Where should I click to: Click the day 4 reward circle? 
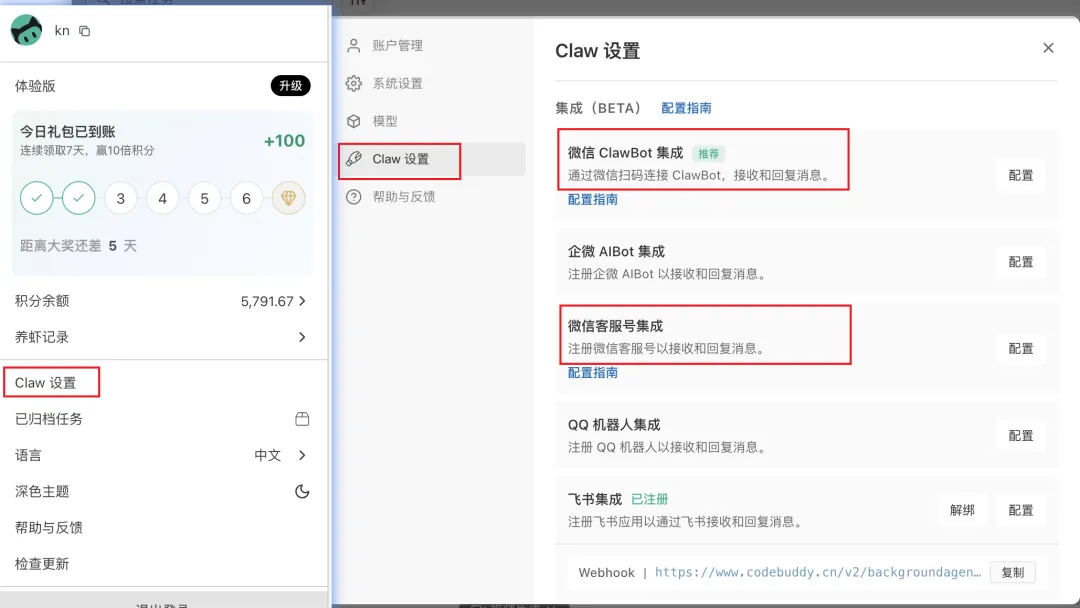(x=163, y=198)
